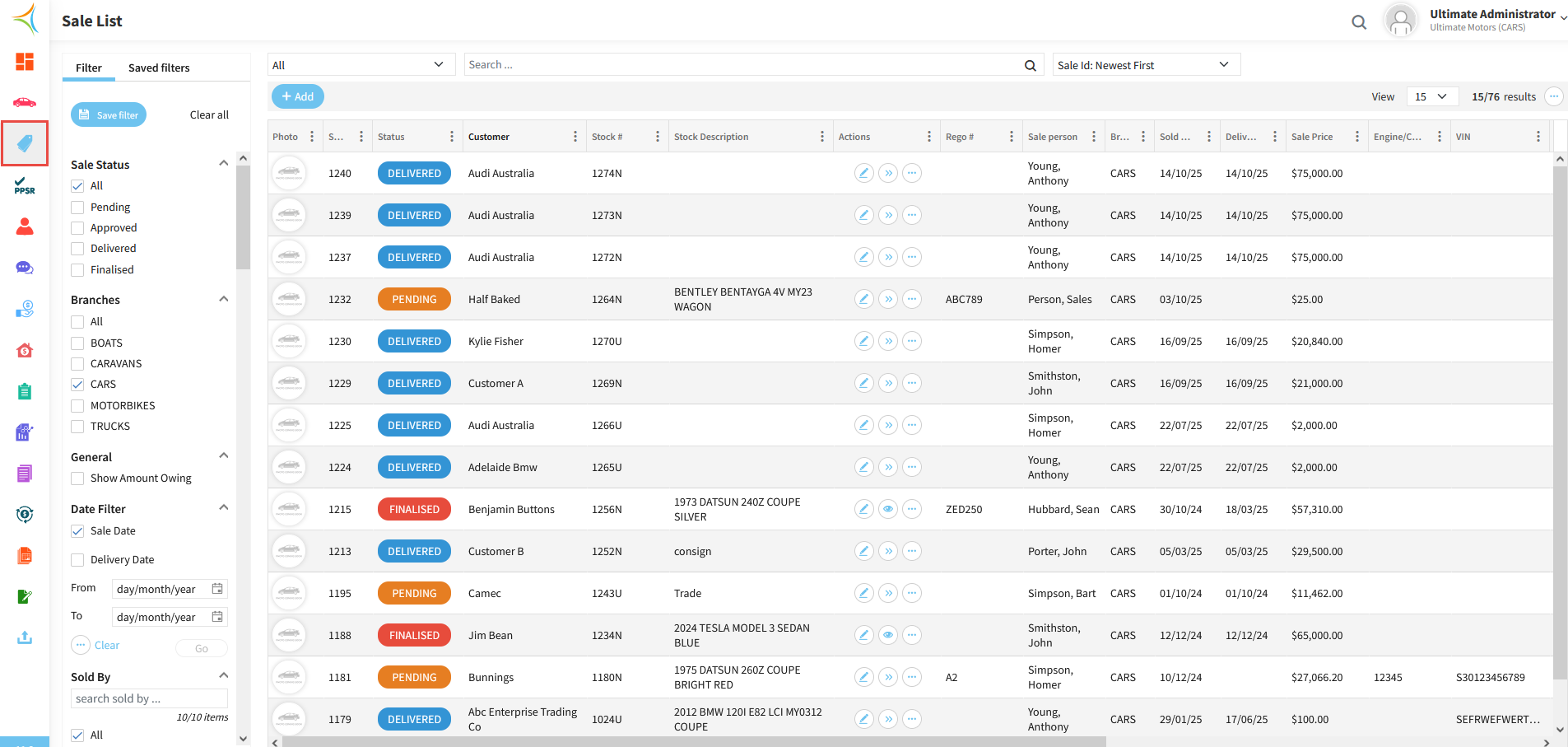1568x747 pixels.
Task: Click the edit pencil icon for sale 1240
Action: pyautogui.click(x=863, y=173)
